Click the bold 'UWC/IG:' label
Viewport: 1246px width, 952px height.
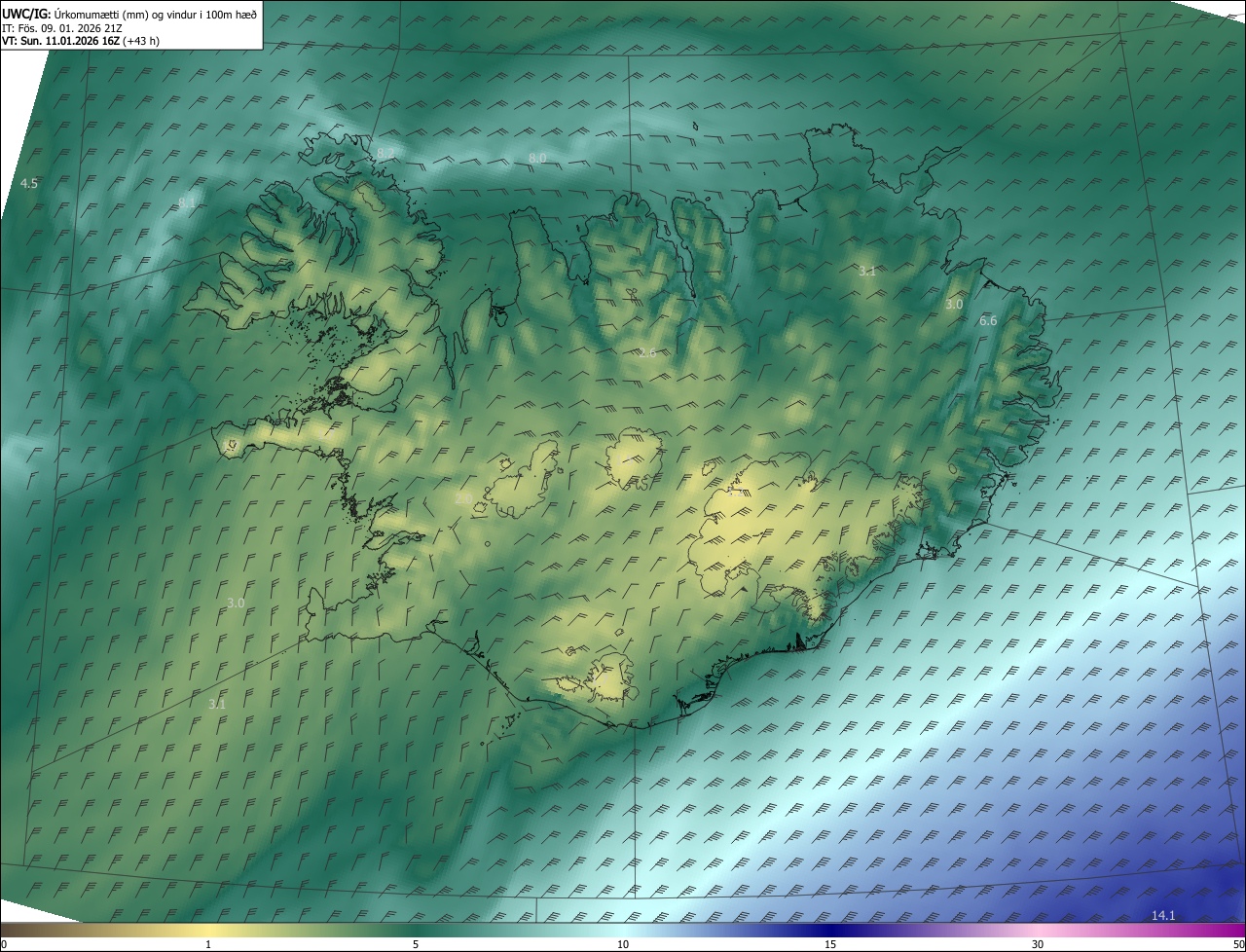pyautogui.click(x=26, y=15)
